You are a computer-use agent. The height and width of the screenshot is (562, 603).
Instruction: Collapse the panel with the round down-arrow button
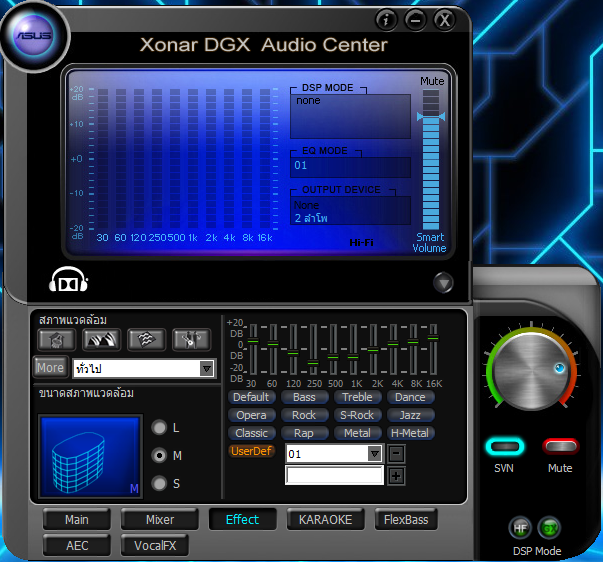click(x=443, y=283)
